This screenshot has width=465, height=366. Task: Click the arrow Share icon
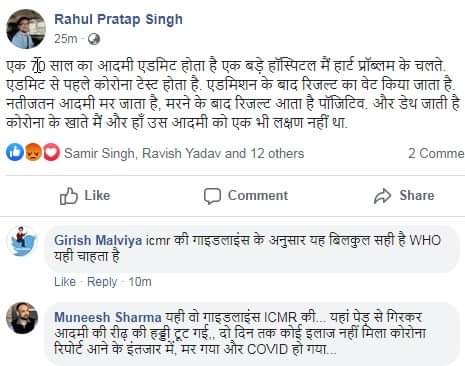382,196
